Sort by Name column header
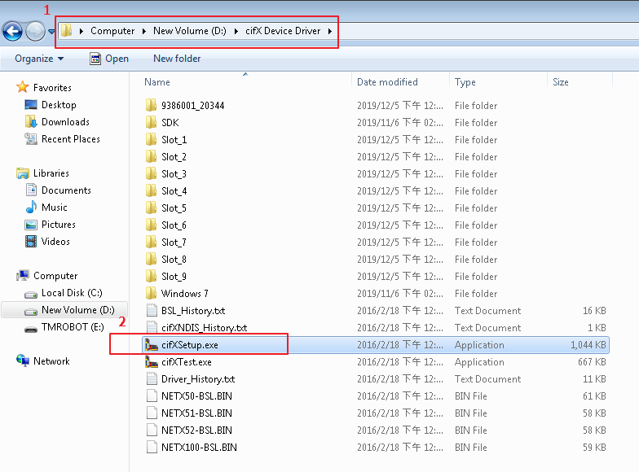Screen dimensions: 639x472 [x=157, y=82]
